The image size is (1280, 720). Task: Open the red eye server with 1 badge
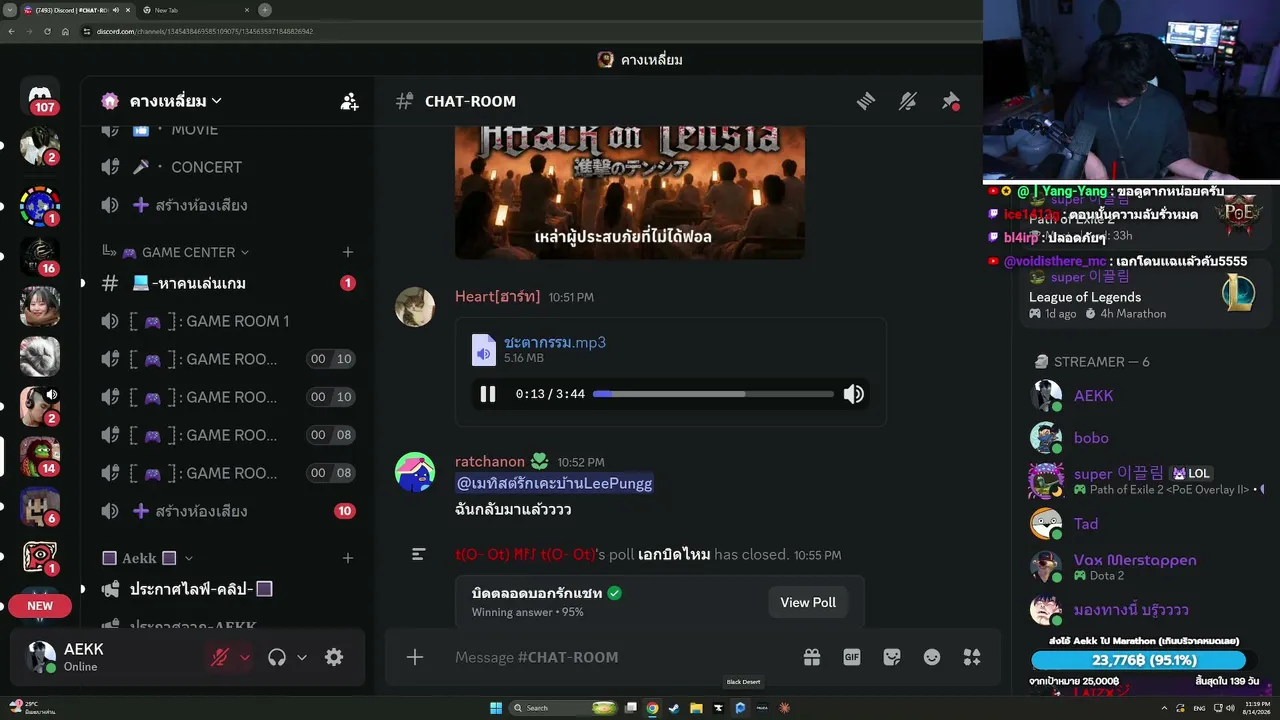click(x=40, y=556)
